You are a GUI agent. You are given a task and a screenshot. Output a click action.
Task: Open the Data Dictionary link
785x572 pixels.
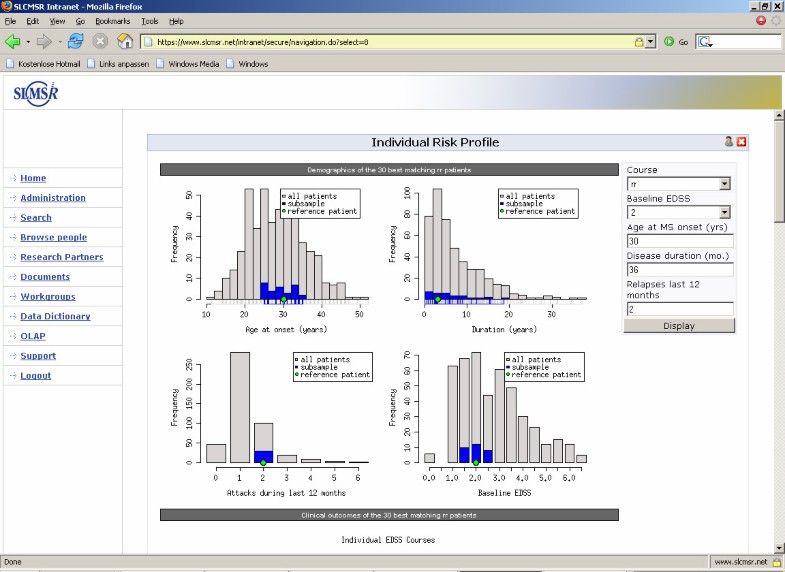(x=55, y=316)
